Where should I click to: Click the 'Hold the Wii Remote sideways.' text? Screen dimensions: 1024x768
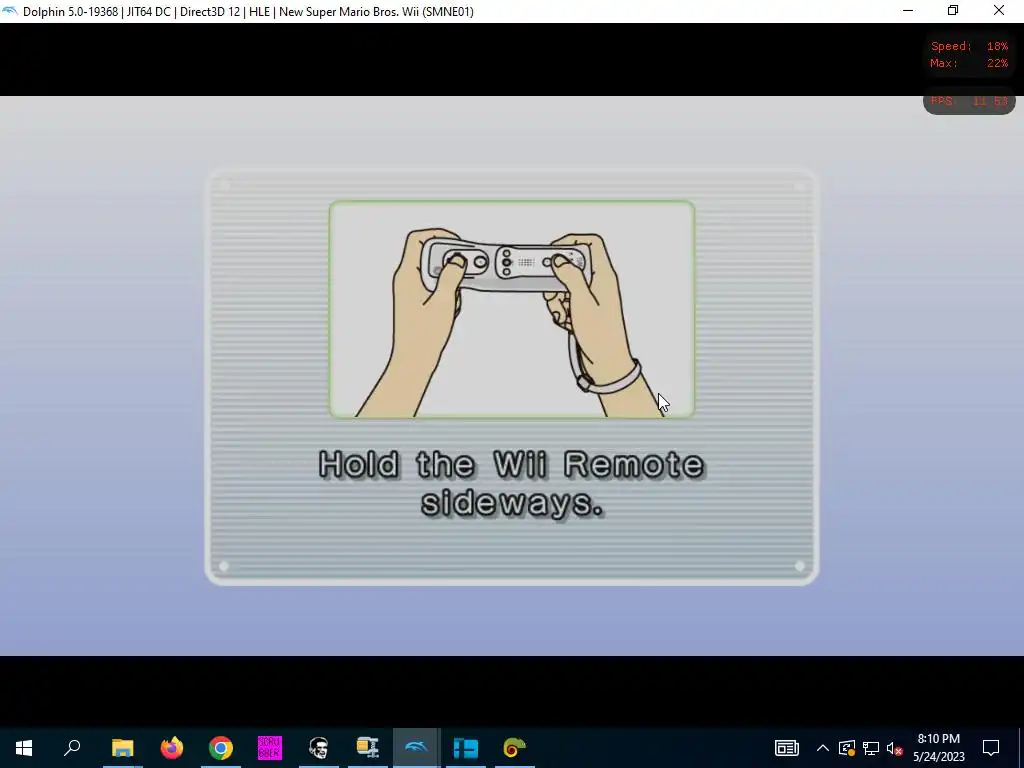click(511, 484)
